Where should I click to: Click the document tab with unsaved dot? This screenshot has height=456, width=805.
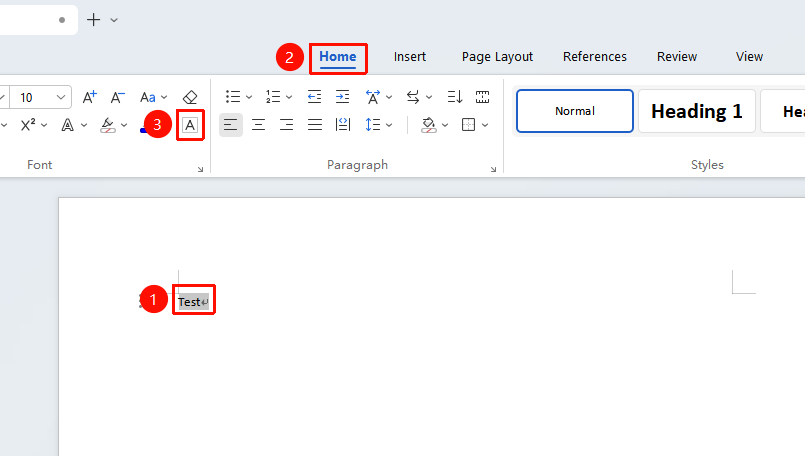click(x=39, y=20)
